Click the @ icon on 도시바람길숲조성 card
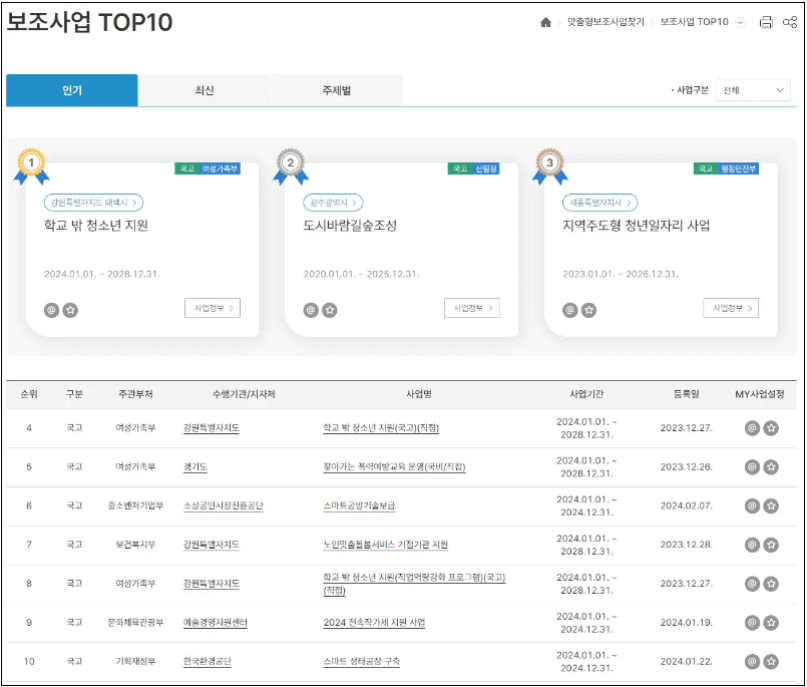The height and width of the screenshot is (687, 807). pyautogui.click(x=311, y=310)
